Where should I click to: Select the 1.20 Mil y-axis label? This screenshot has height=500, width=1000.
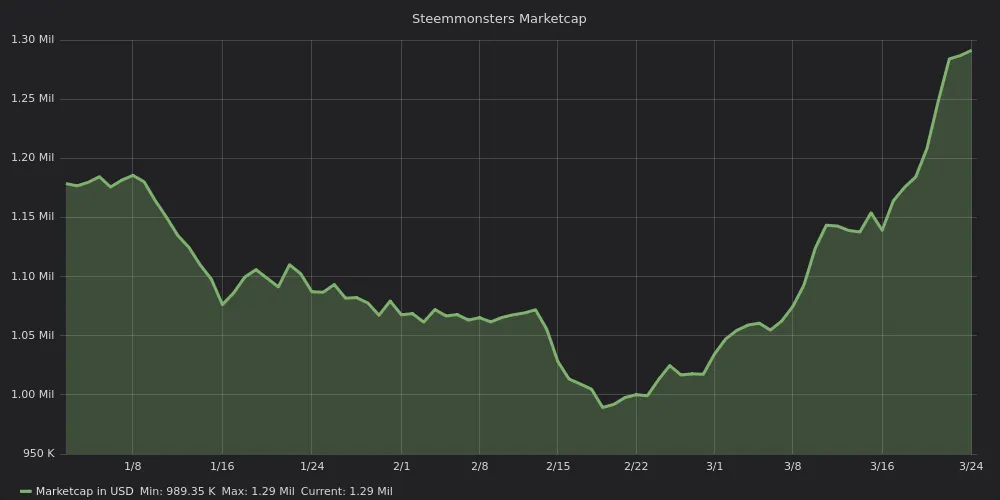click(33, 158)
